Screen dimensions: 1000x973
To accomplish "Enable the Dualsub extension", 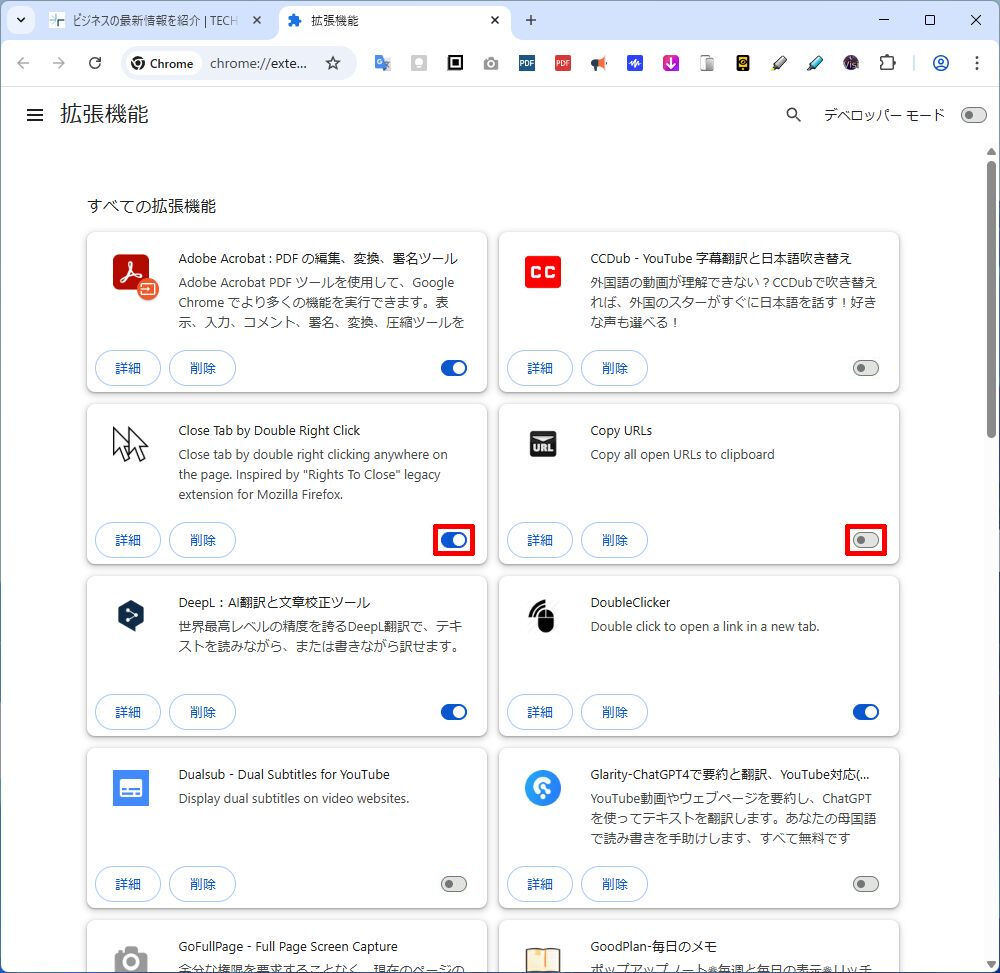I will tap(454, 884).
